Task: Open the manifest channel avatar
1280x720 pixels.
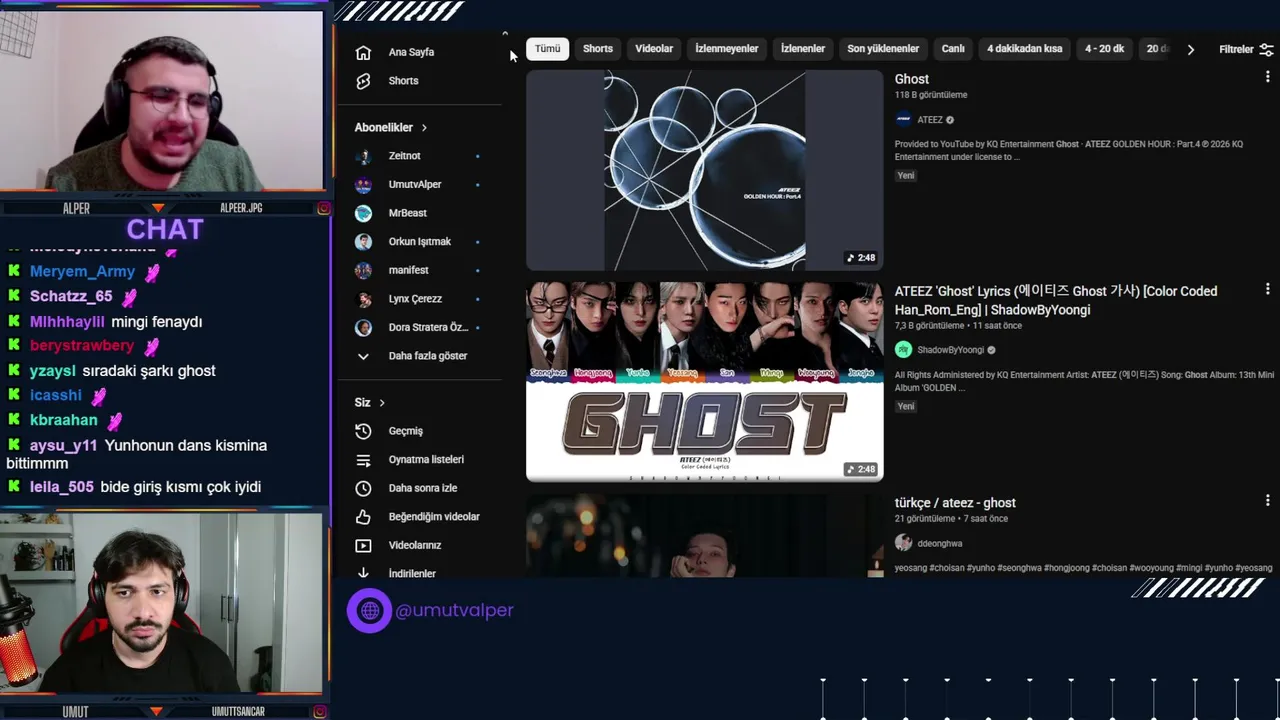Action: click(x=364, y=270)
